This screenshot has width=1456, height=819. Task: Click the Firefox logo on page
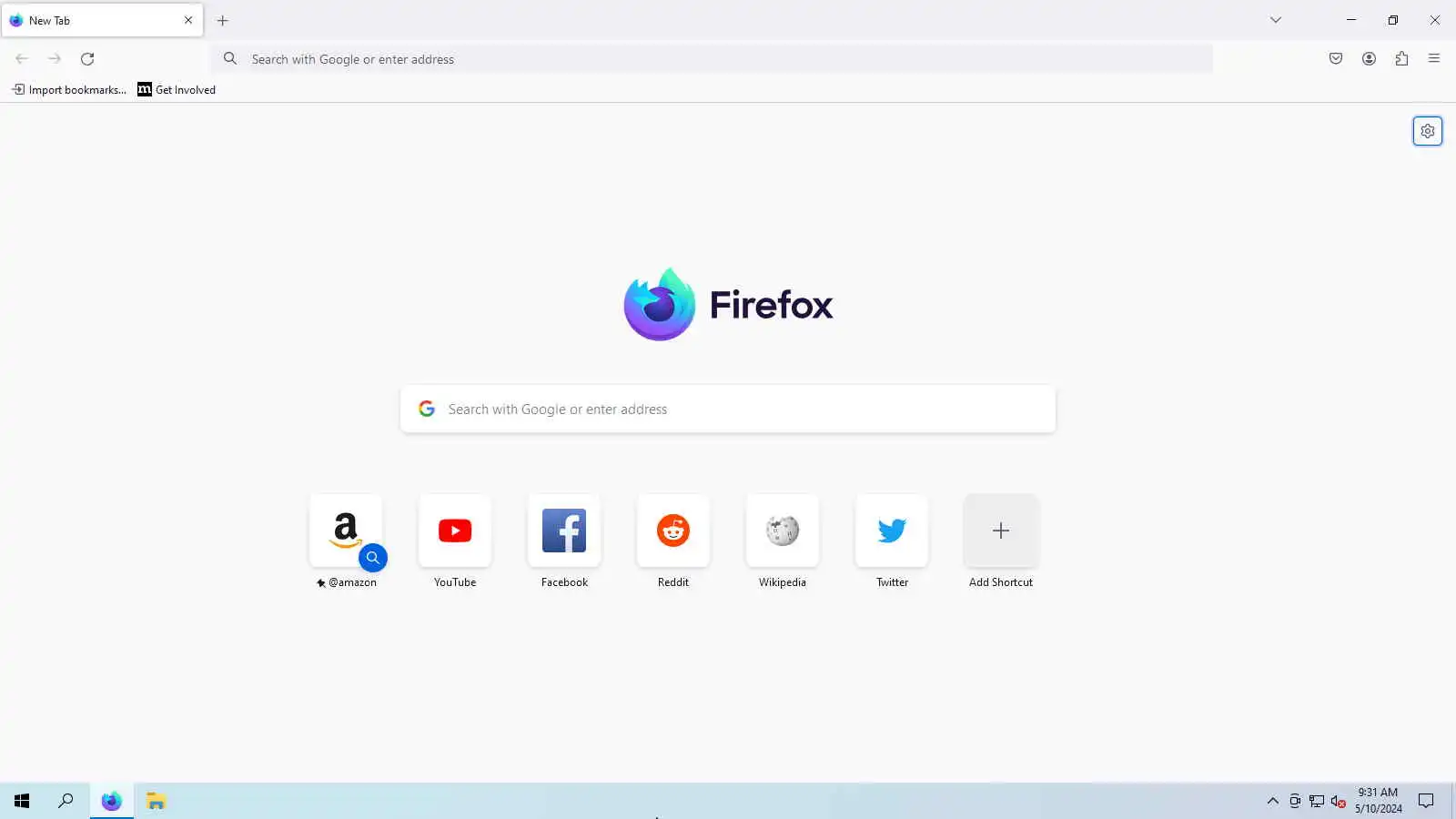click(x=728, y=305)
